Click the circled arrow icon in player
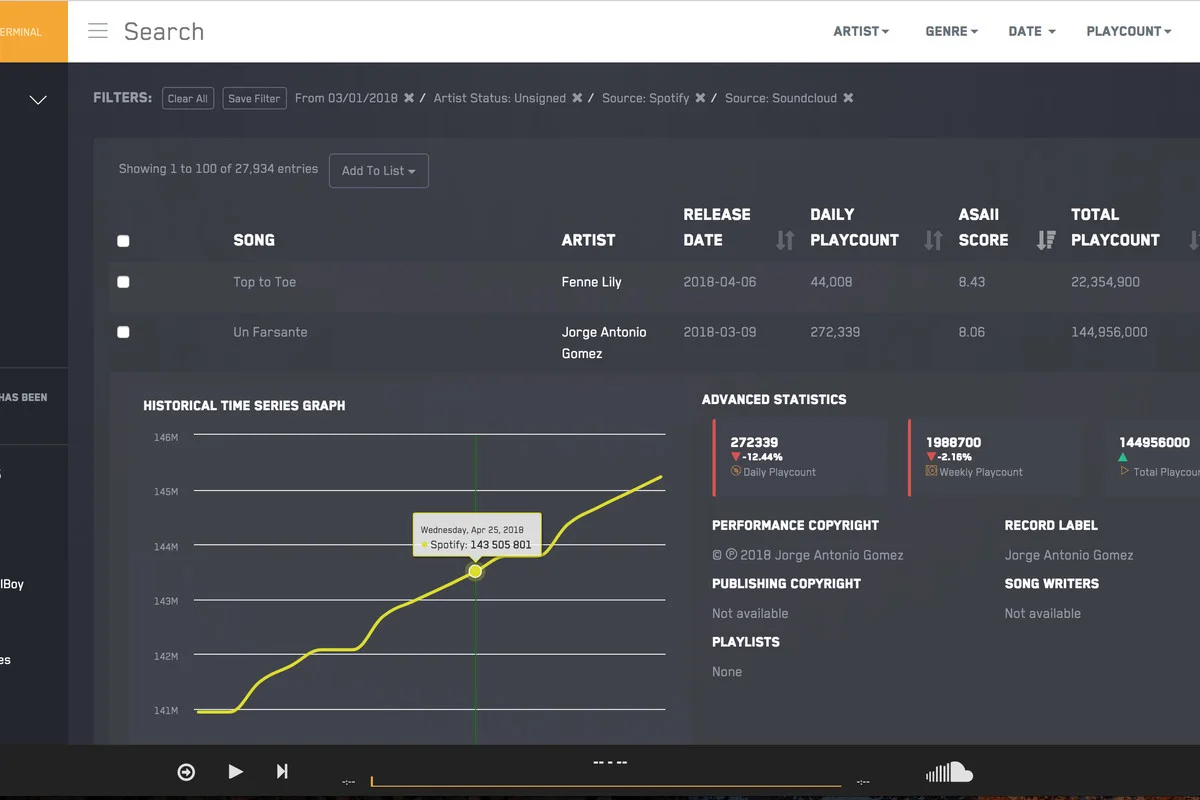 186,771
